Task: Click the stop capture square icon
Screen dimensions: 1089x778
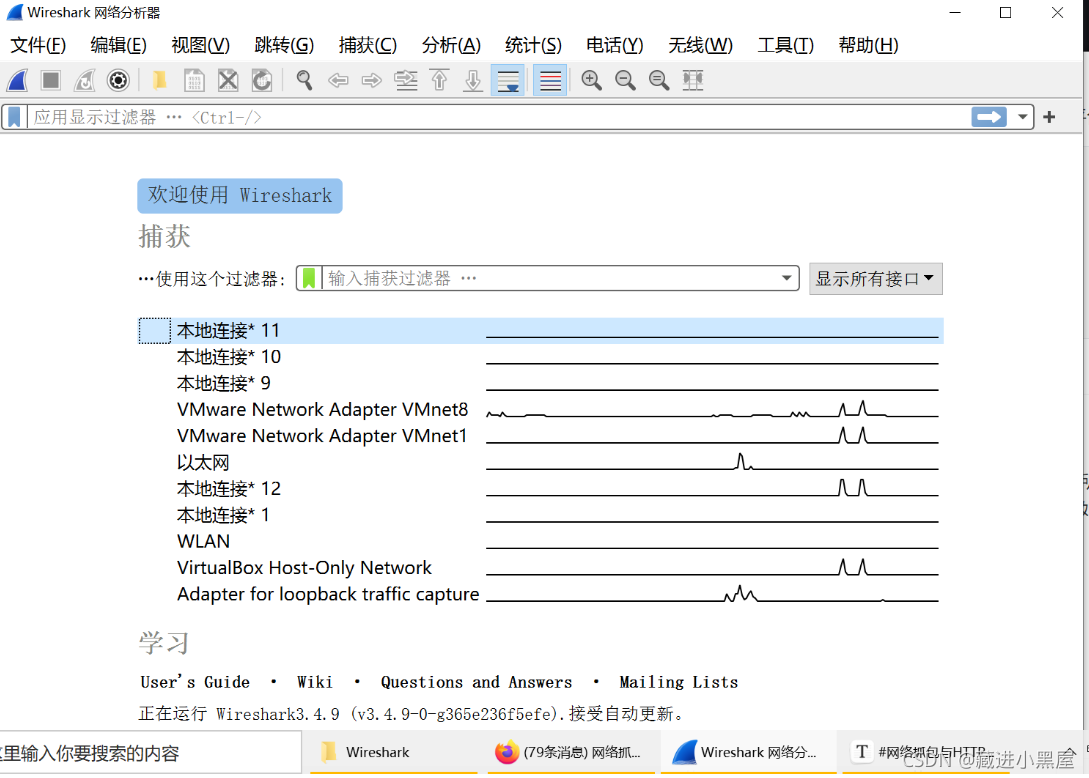Action: click(x=51, y=81)
